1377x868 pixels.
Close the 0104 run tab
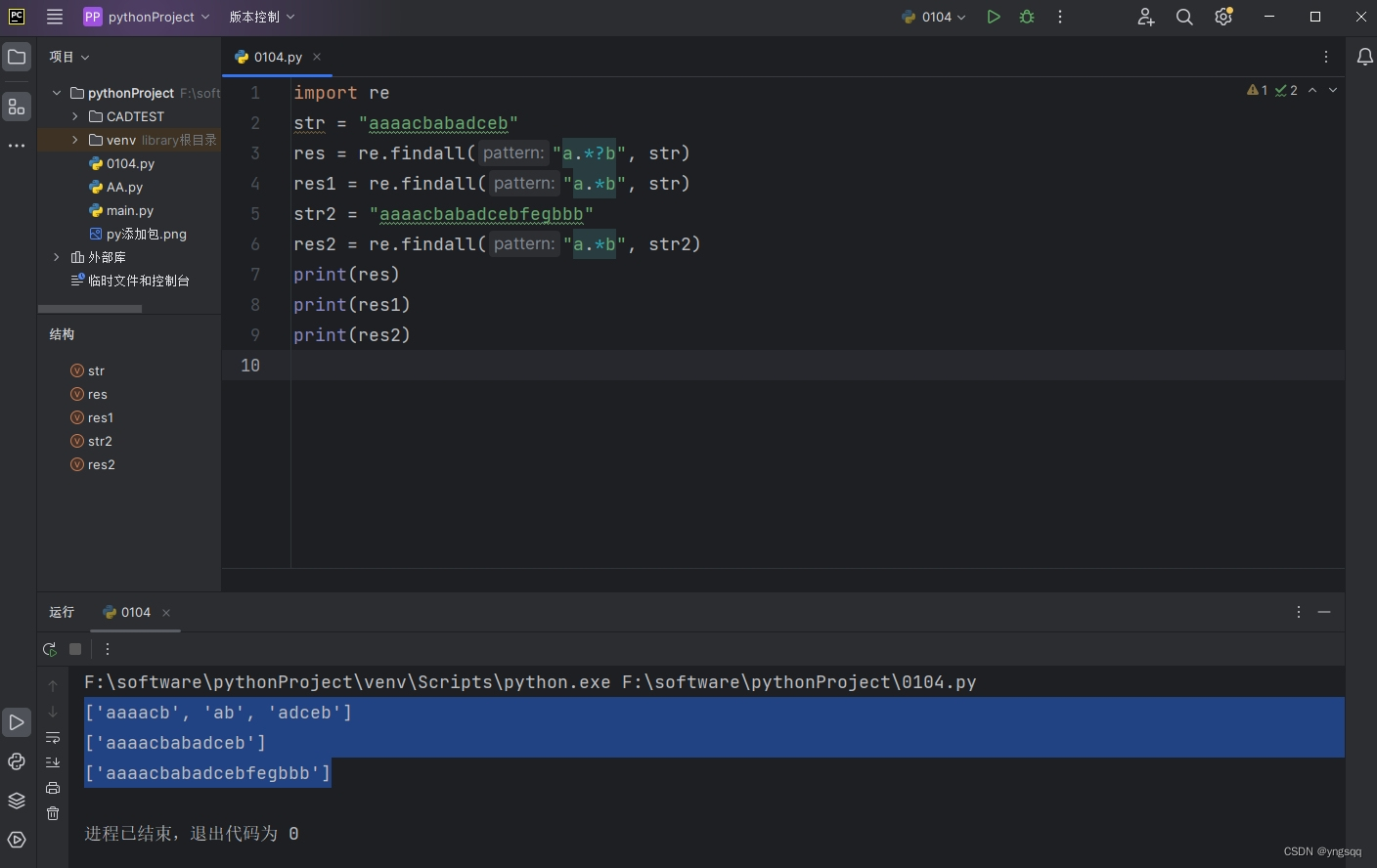[x=166, y=613]
